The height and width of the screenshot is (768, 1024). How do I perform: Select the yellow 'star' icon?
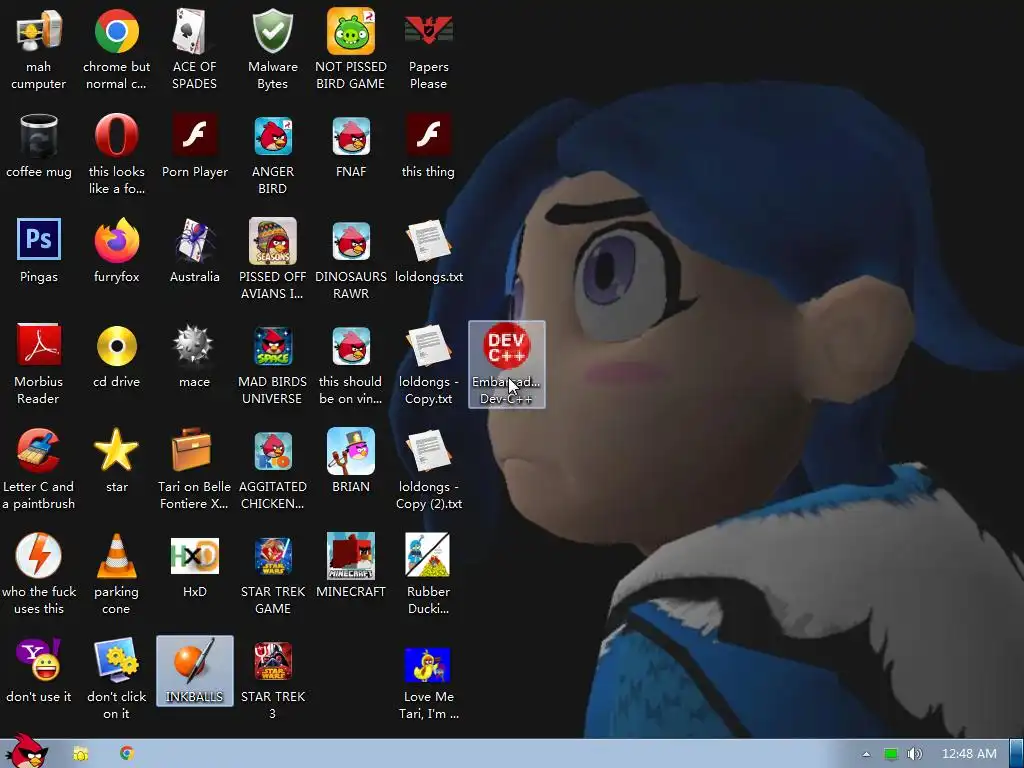116,462
